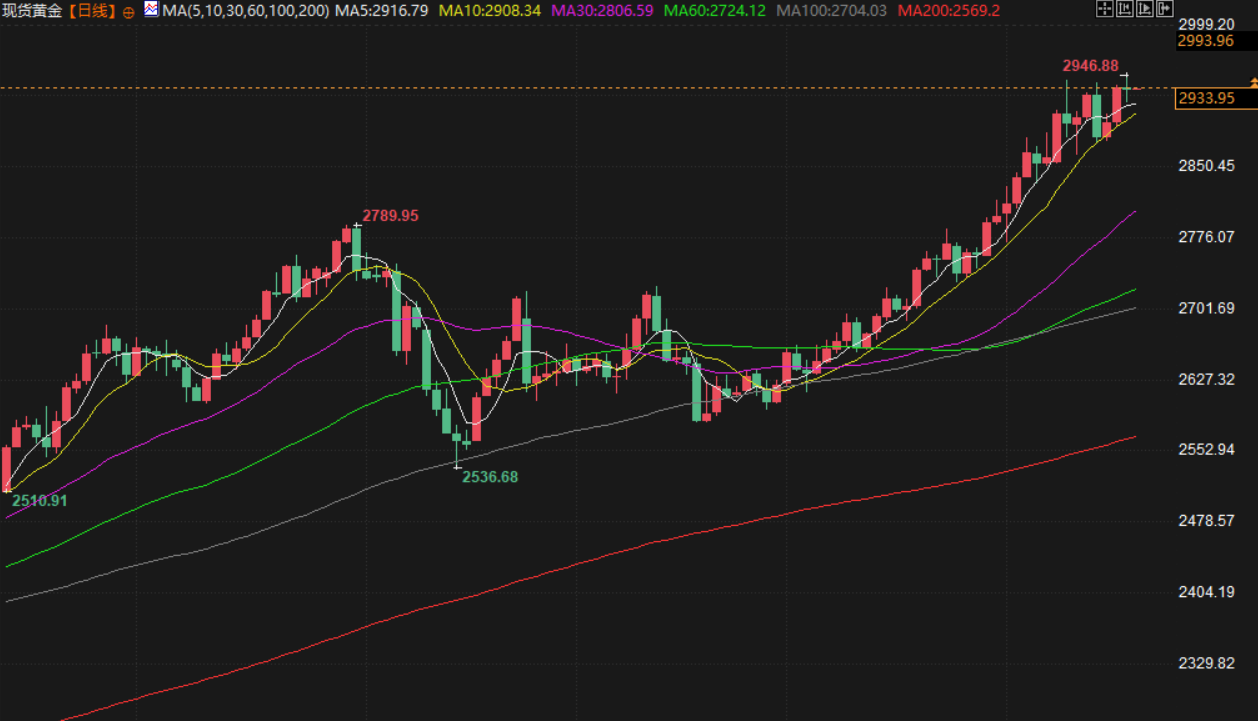Click the 2999.20 axis value

(x=1207, y=24)
